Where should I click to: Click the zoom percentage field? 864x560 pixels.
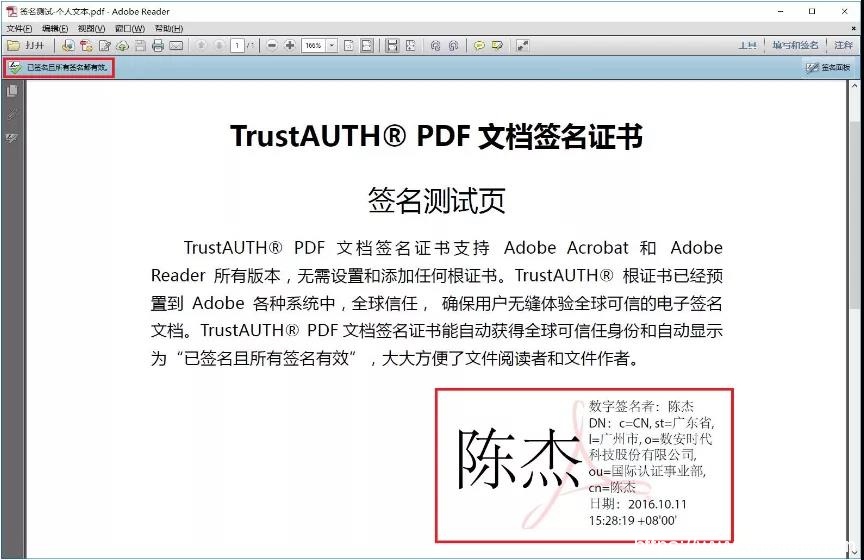(314, 46)
